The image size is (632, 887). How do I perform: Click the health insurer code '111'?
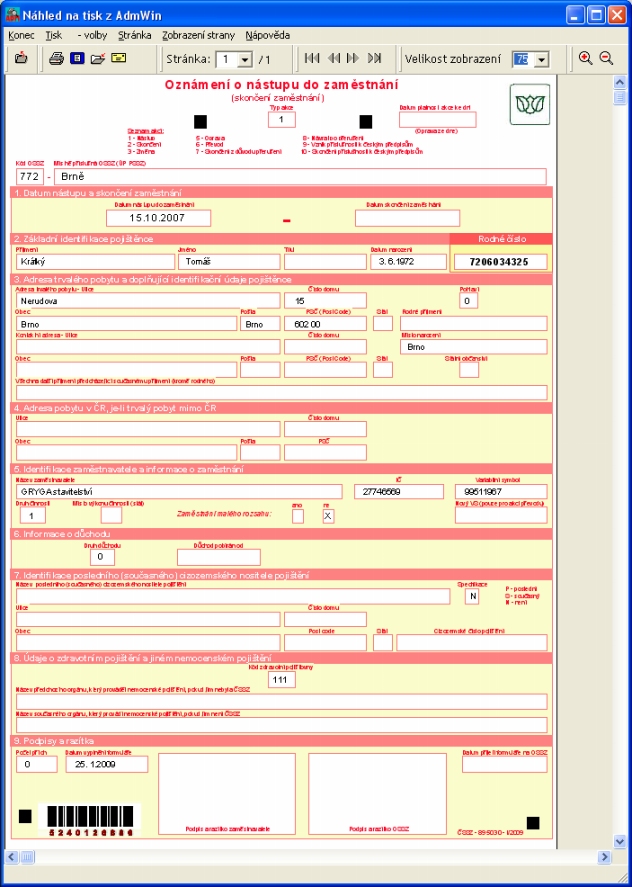(x=281, y=679)
